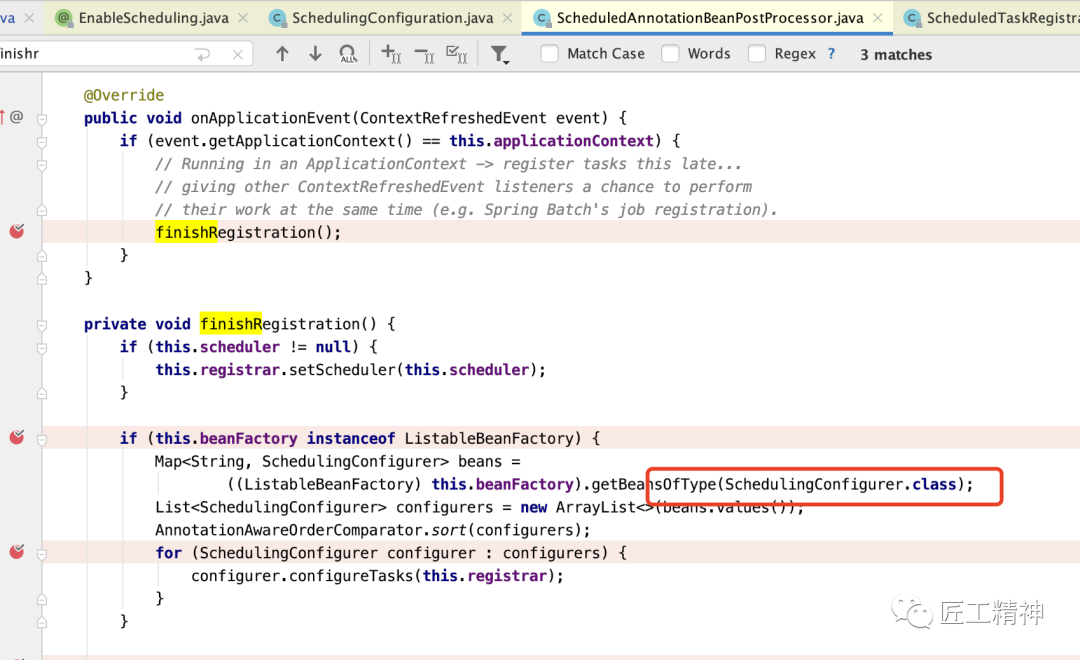This screenshot has width=1080, height=660.
Task: Close ScheduledAnnotationBeanPostProcessor.java tab
Action: click(878, 18)
